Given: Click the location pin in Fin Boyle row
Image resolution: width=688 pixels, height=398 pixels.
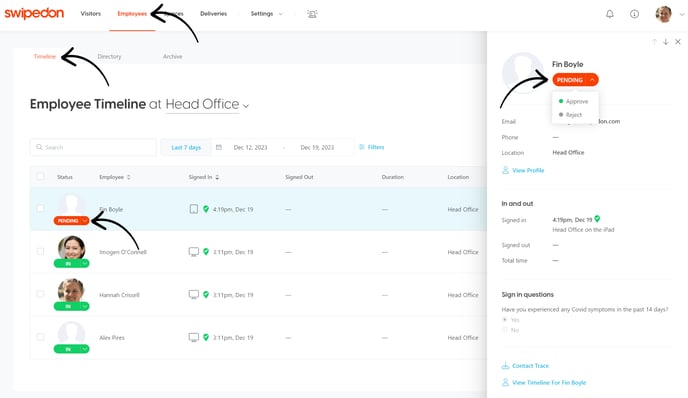Looking at the screenshot, I should 206,209.
